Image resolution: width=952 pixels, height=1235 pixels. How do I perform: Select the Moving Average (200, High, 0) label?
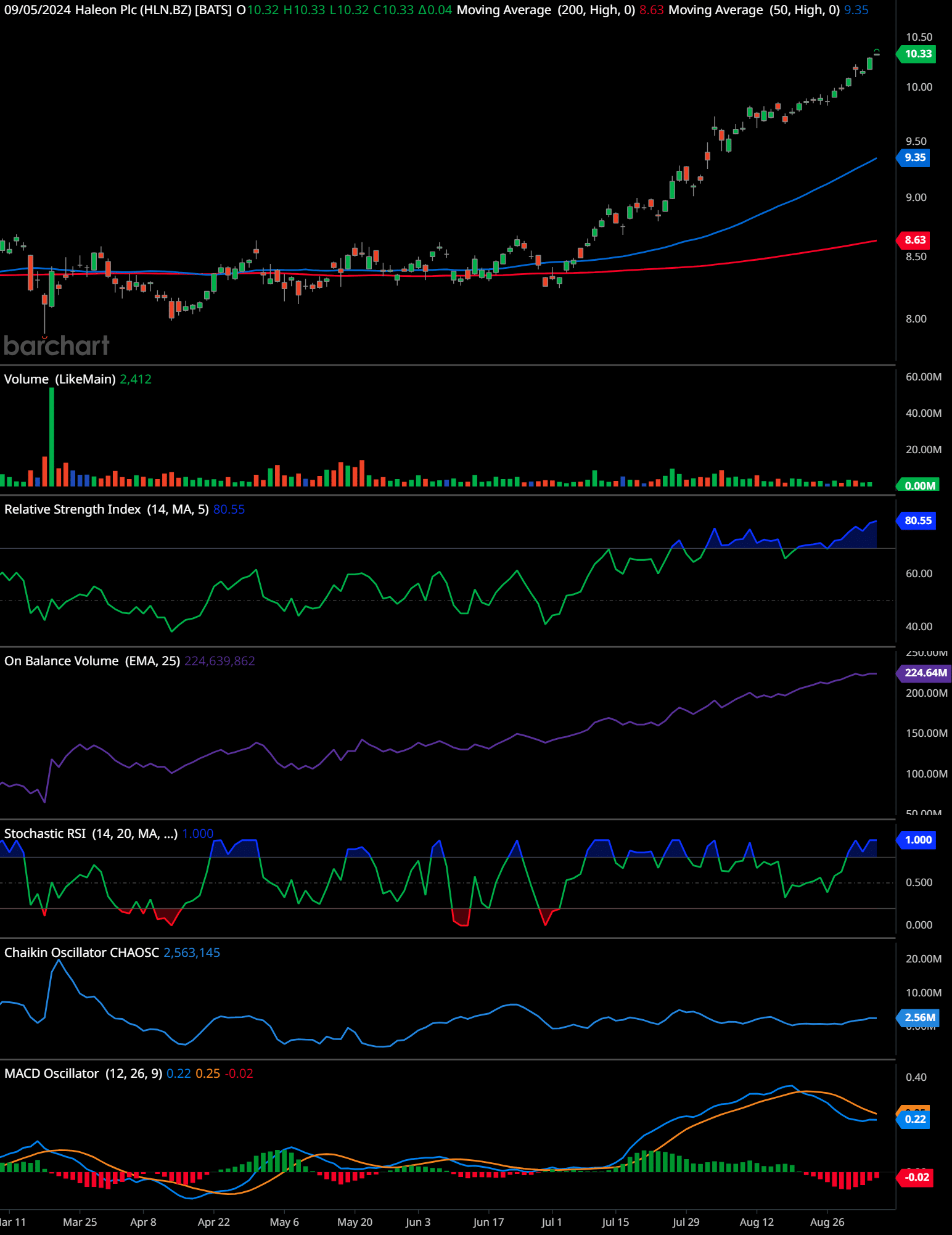point(546,10)
